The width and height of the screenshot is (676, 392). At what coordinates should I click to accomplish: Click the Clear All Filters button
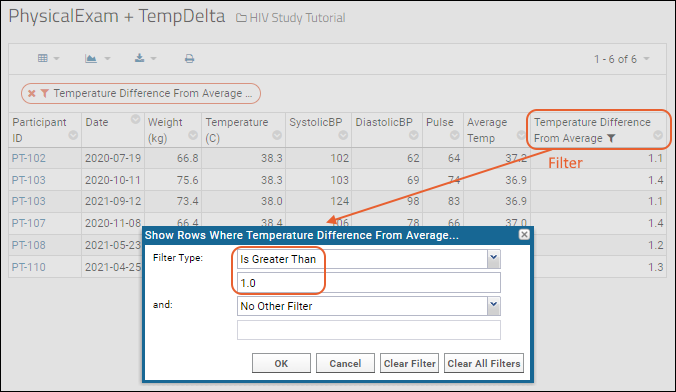[x=484, y=363]
